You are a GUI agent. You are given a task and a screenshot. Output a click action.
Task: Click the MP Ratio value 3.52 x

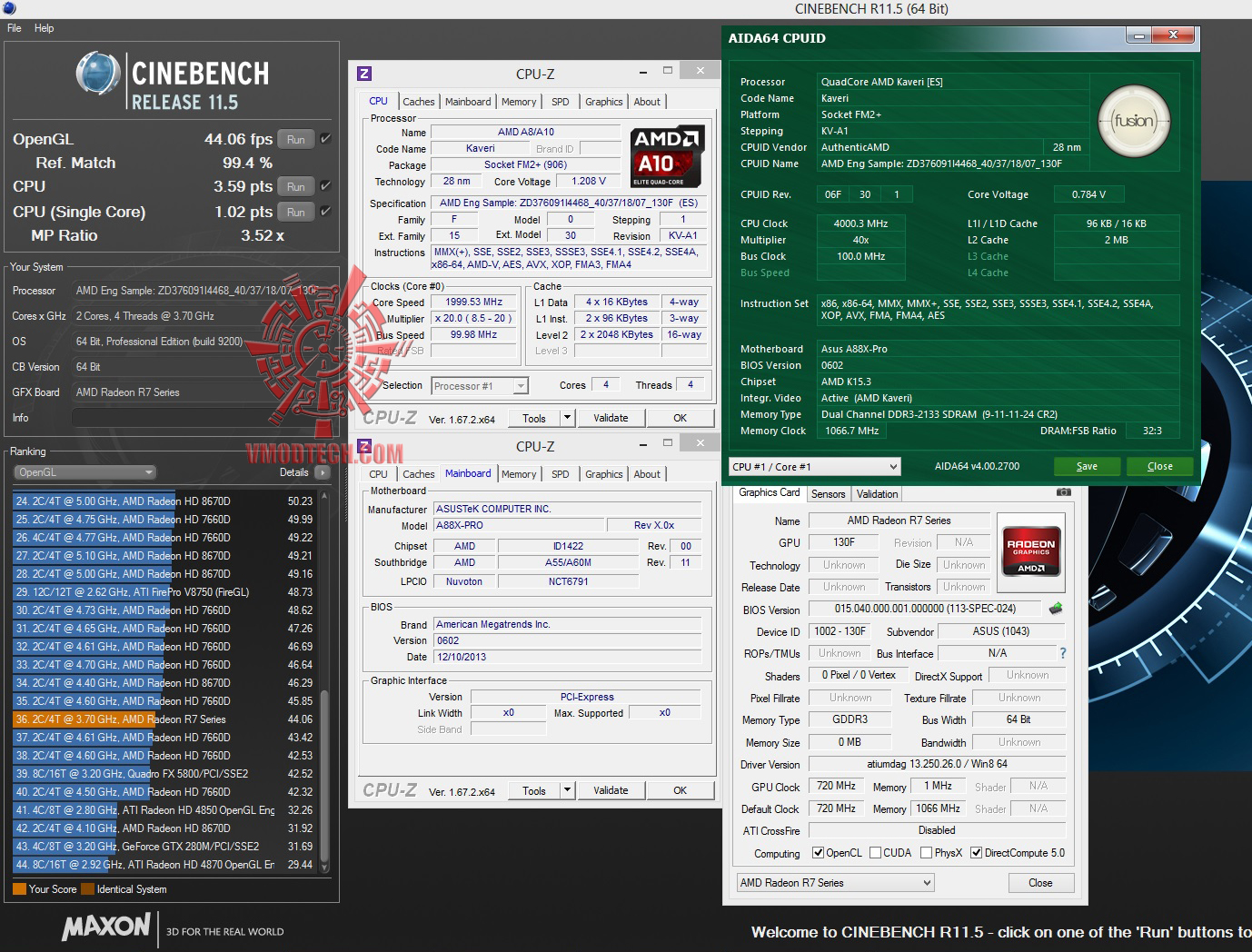click(x=263, y=235)
